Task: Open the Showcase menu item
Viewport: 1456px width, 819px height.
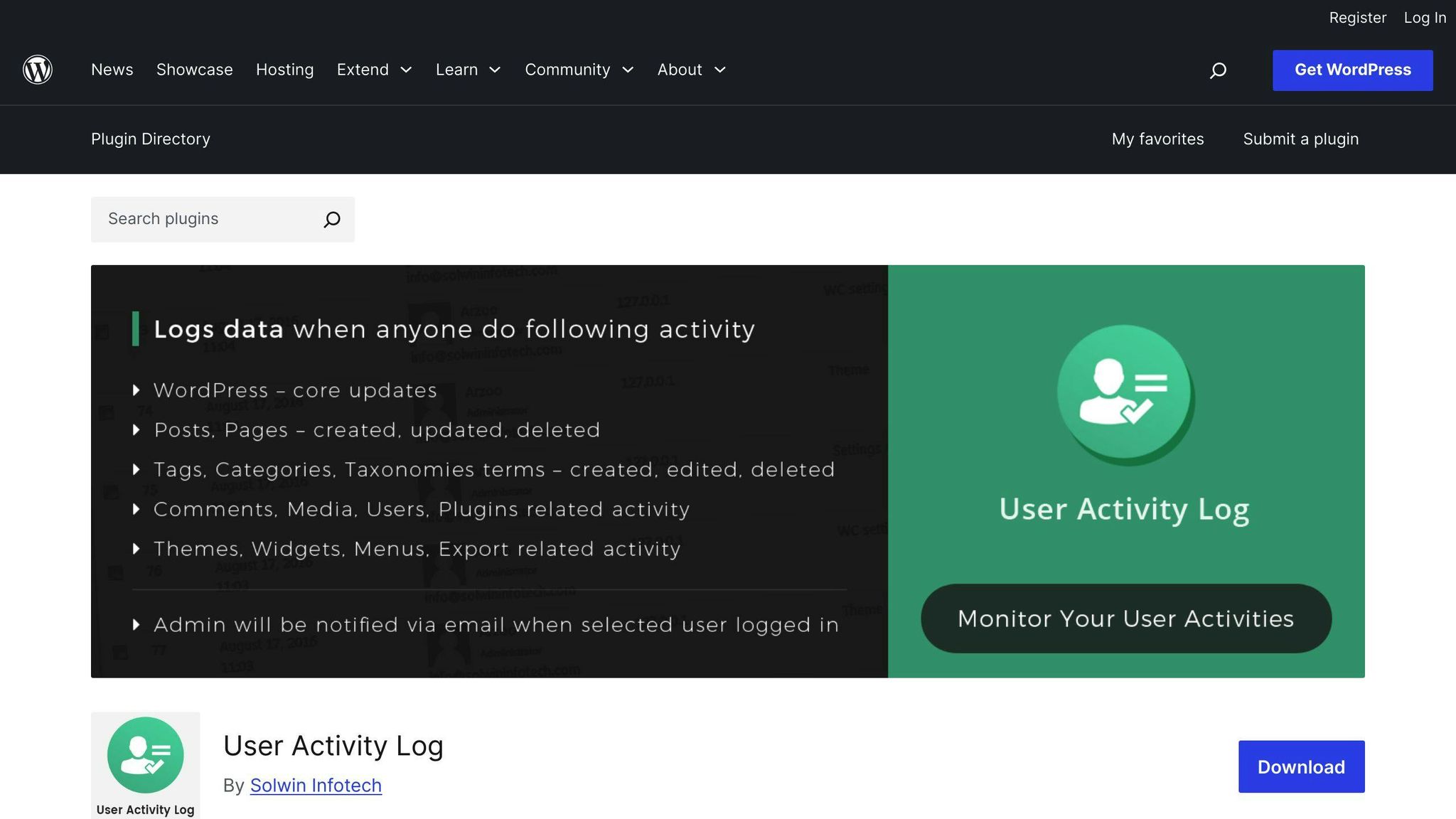Action: pyautogui.click(x=195, y=70)
